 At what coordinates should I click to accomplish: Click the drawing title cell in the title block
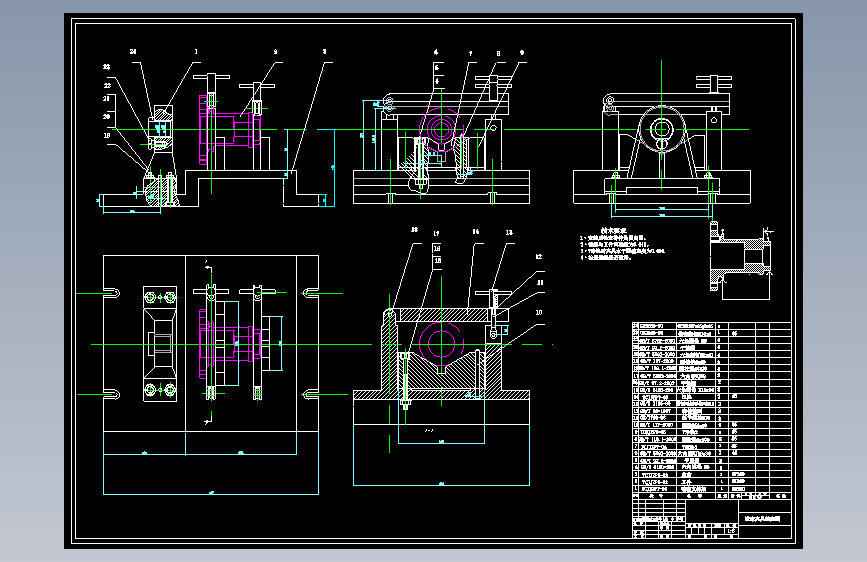tap(765, 519)
